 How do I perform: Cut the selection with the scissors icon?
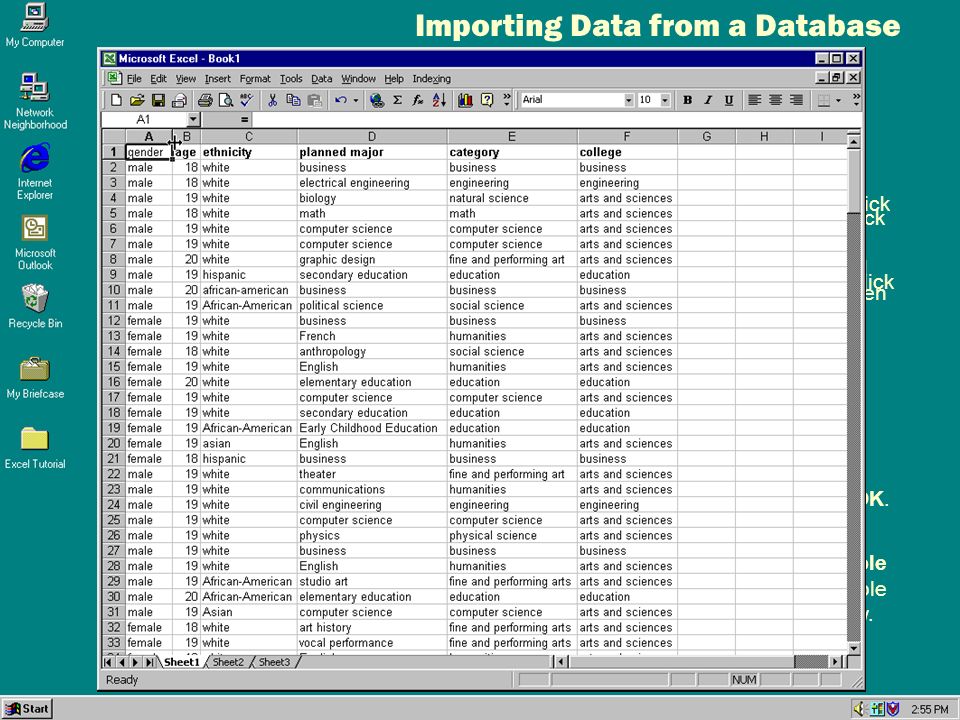(272, 100)
